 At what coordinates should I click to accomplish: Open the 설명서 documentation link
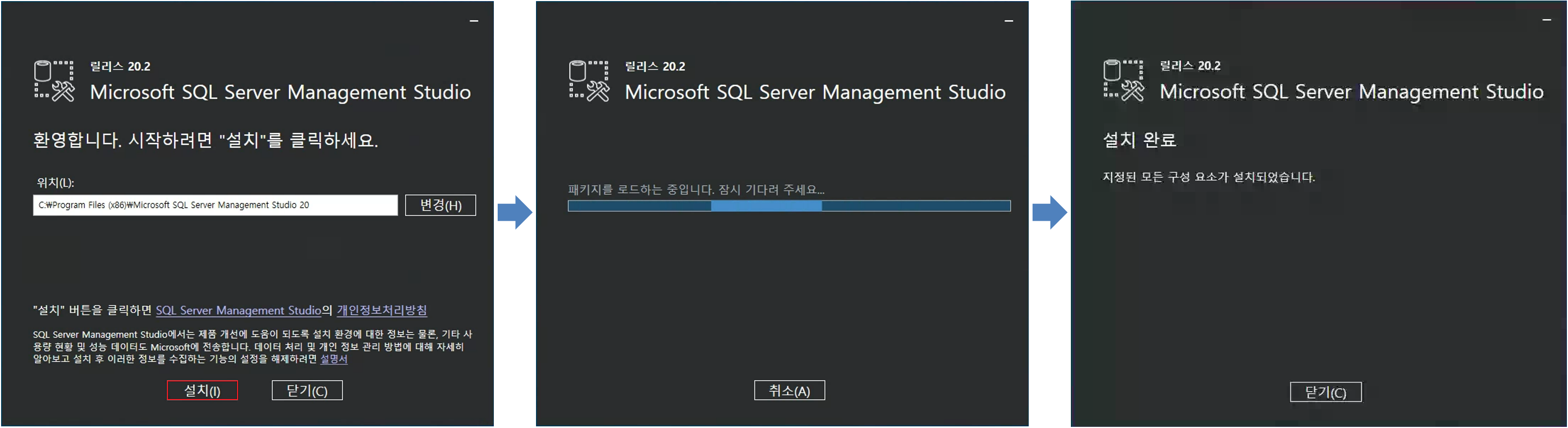(333, 359)
